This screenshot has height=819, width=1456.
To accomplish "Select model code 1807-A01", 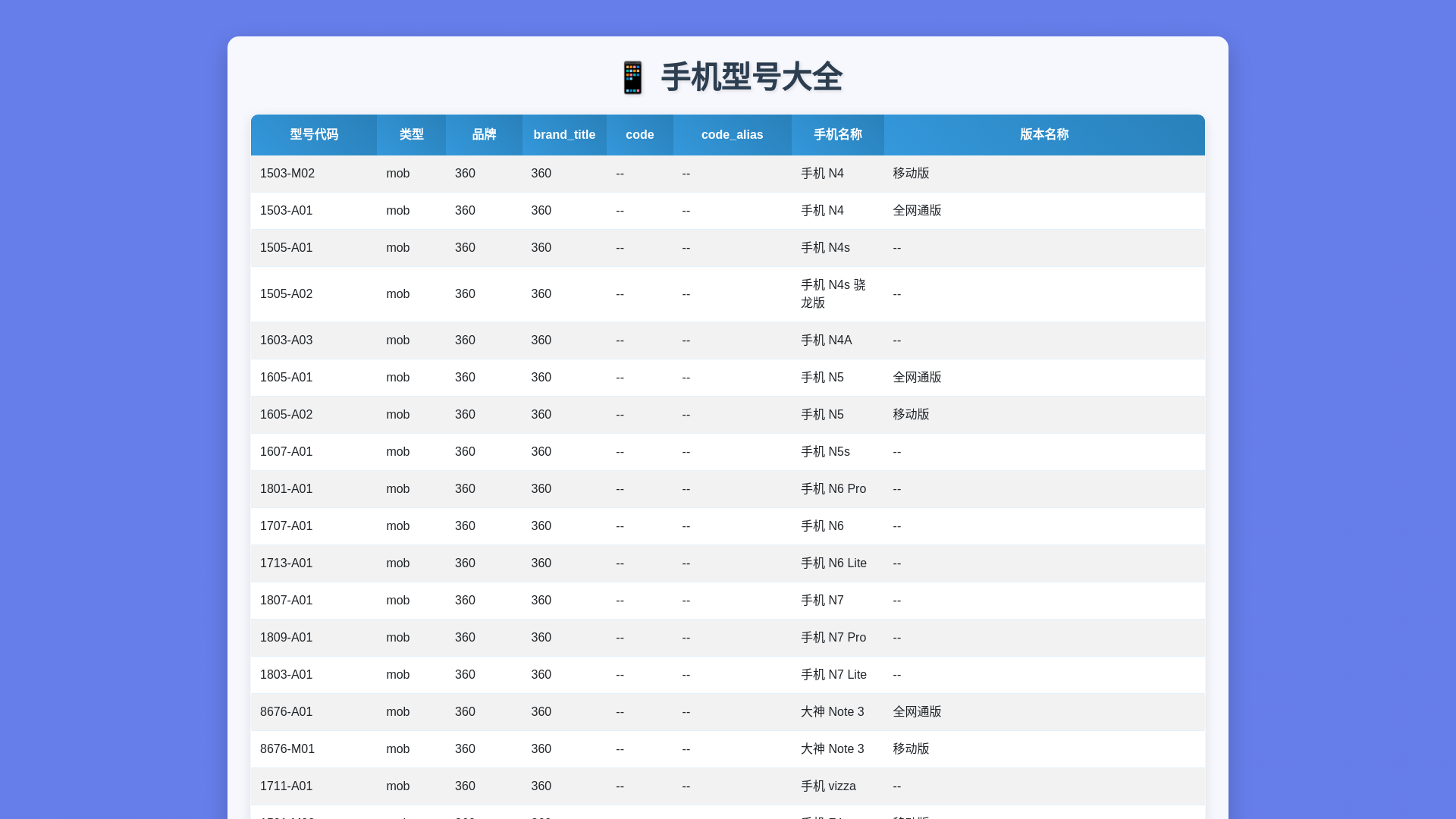I will coord(287,601).
